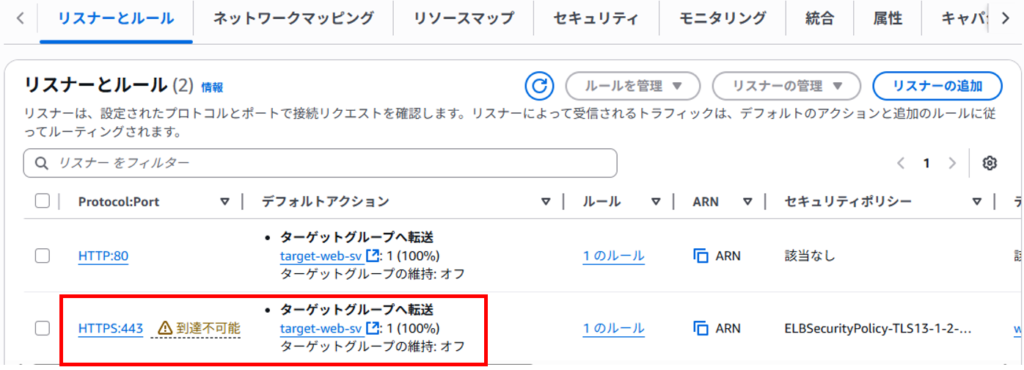Open the 情報 info link
This screenshot has width=1024, height=370.
click(x=212, y=87)
